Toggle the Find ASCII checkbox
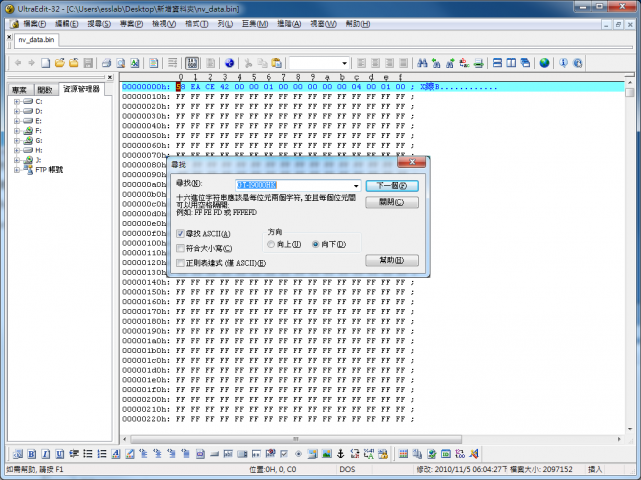 click(x=180, y=233)
